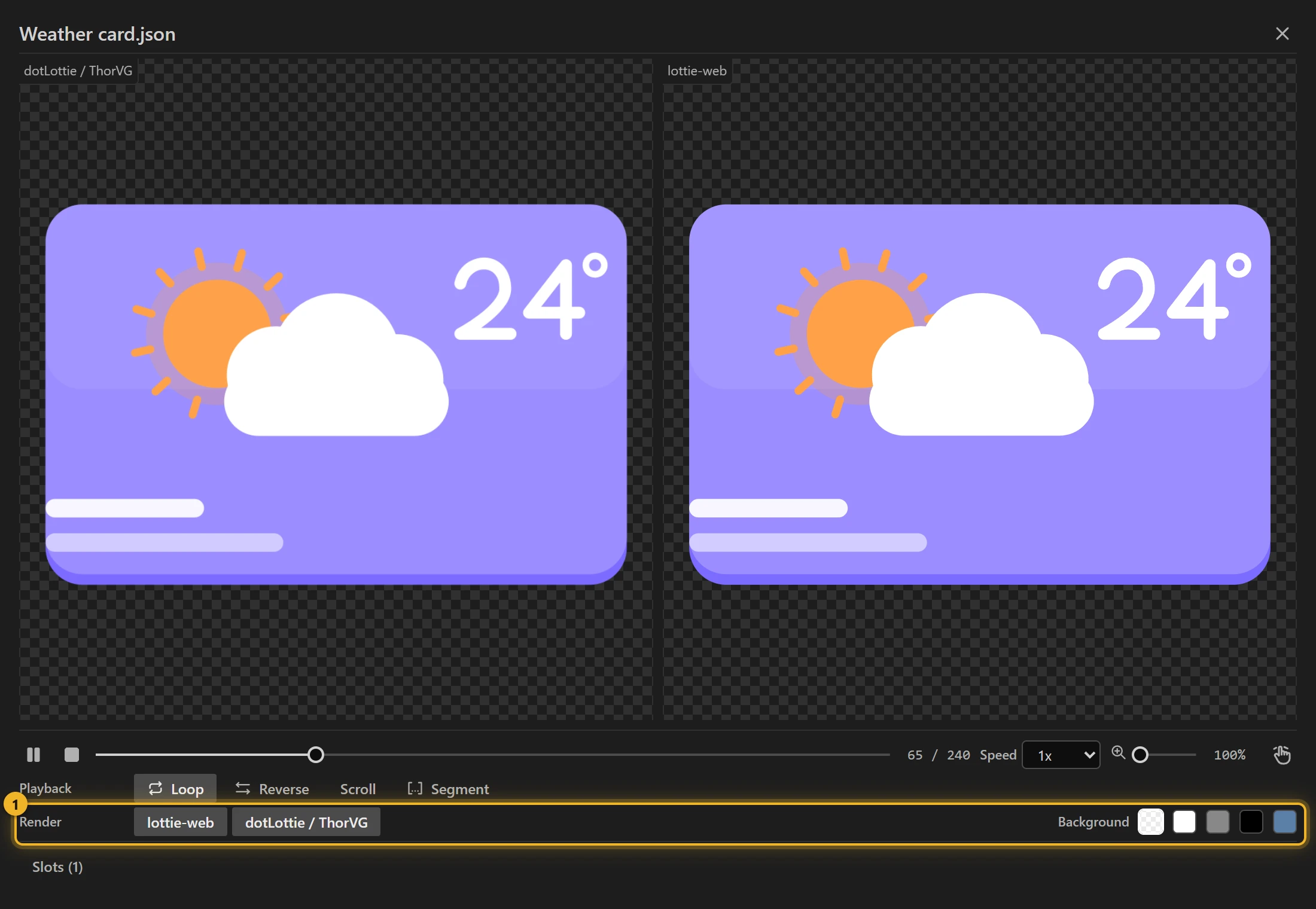Image resolution: width=1316 pixels, height=909 pixels.
Task: Click the lottie-web pane label
Action: point(697,71)
